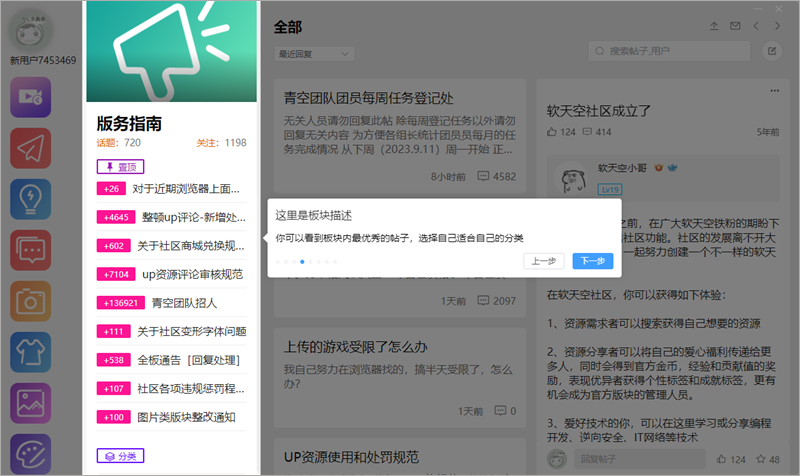Open the blue T-shirt sidebar icon
The height and width of the screenshot is (476, 800).
[31, 352]
